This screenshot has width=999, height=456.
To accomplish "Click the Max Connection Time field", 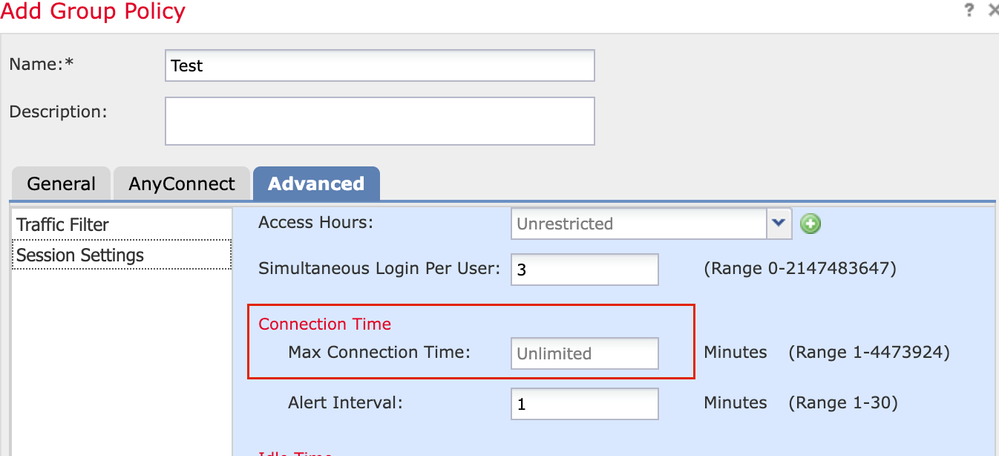I will click(x=585, y=353).
